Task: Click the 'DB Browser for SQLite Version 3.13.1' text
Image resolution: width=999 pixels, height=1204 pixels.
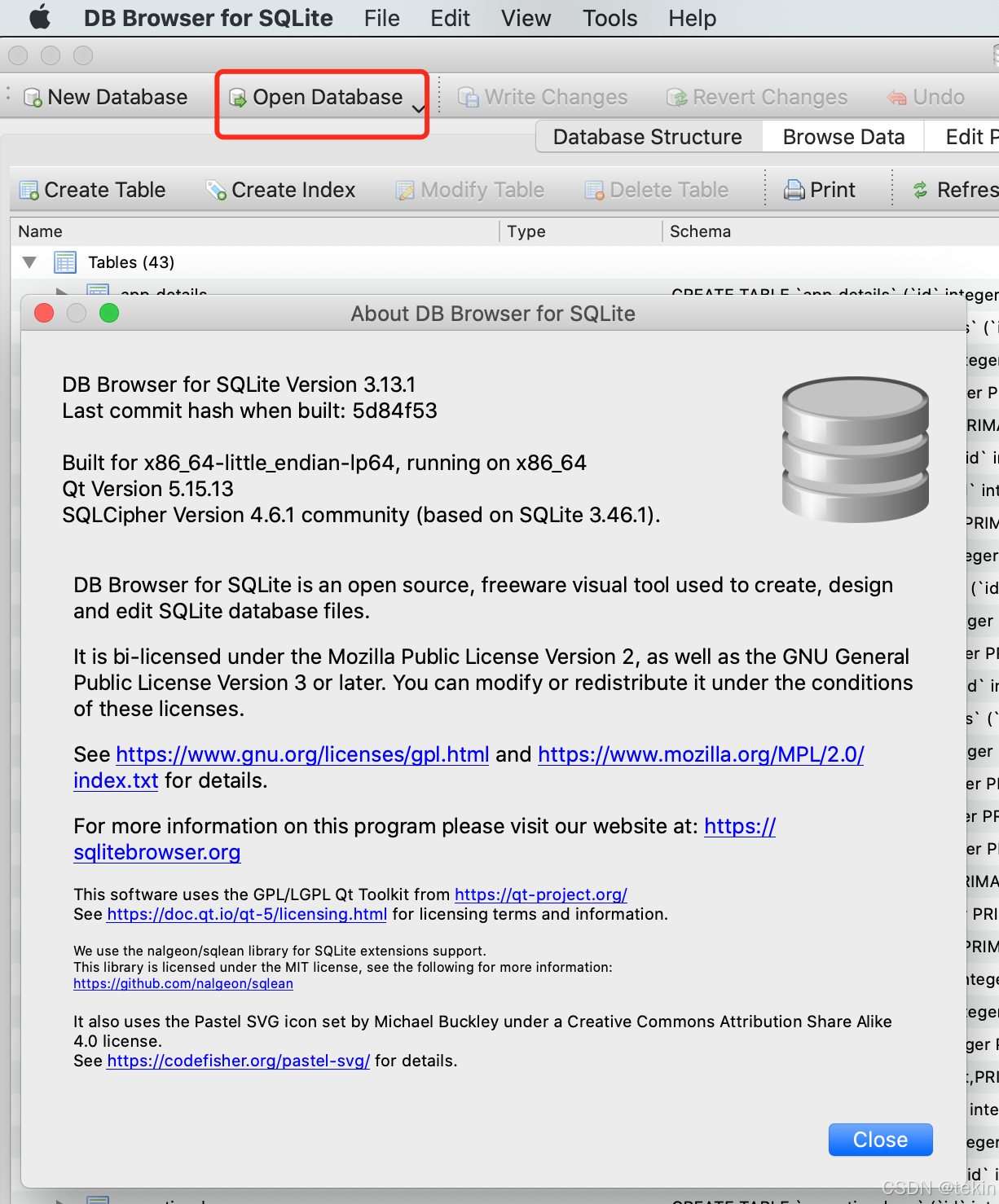Action: (x=239, y=384)
